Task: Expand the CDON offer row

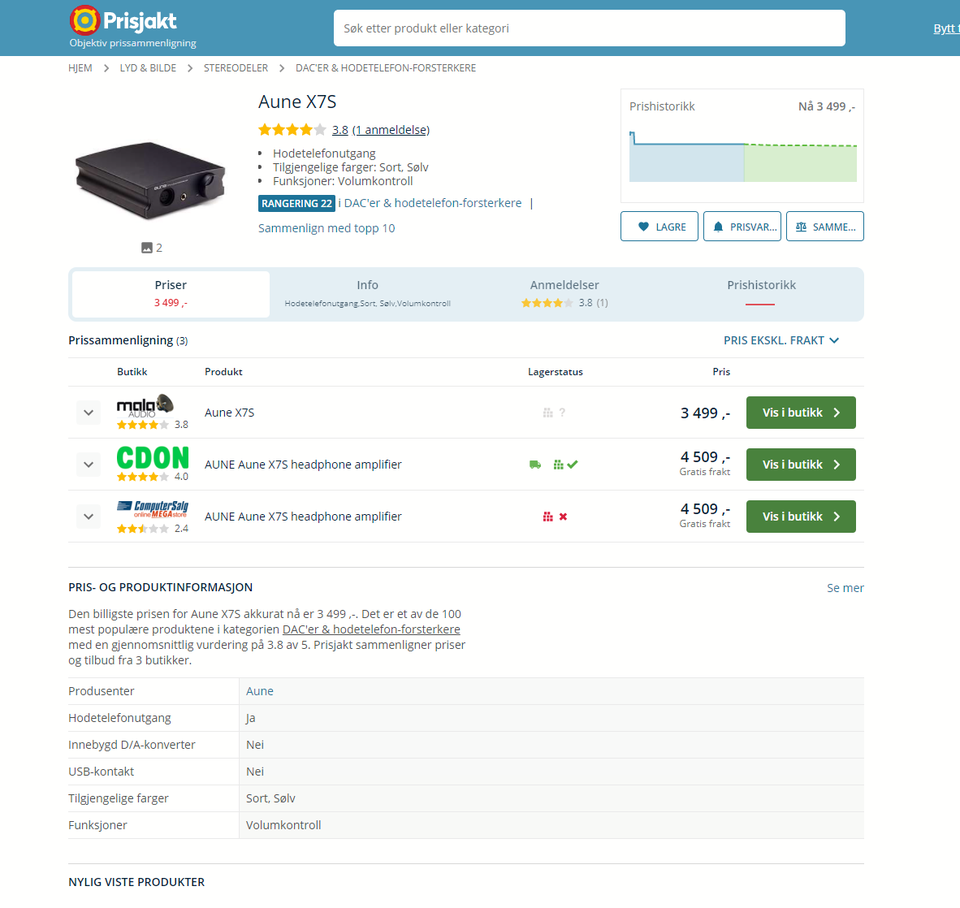Action: (x=88, y=465)
